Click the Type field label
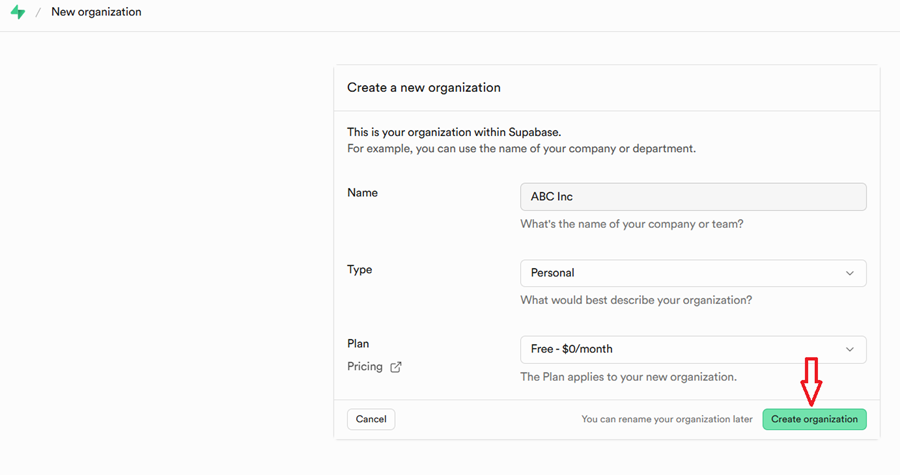This screenshot has width=900, height=475. (359, 269)
